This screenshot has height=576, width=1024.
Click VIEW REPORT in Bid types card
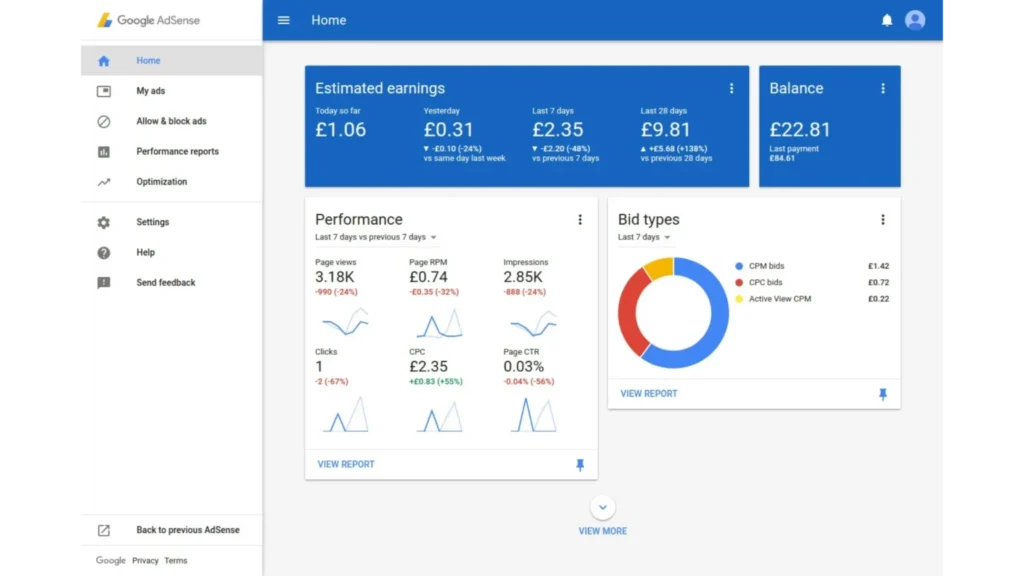648,394
